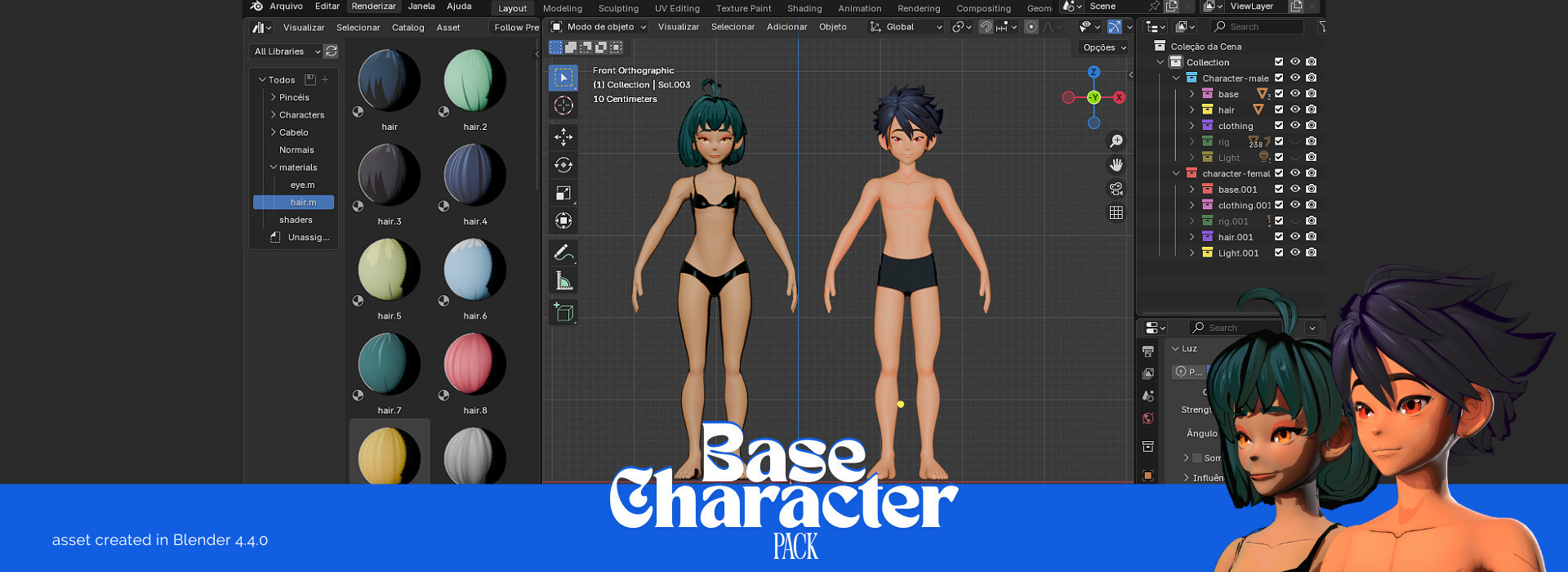1568x572 pixels.
Task: Switch orthographic/perspective grid icon
Action: tap(1116, 212)
